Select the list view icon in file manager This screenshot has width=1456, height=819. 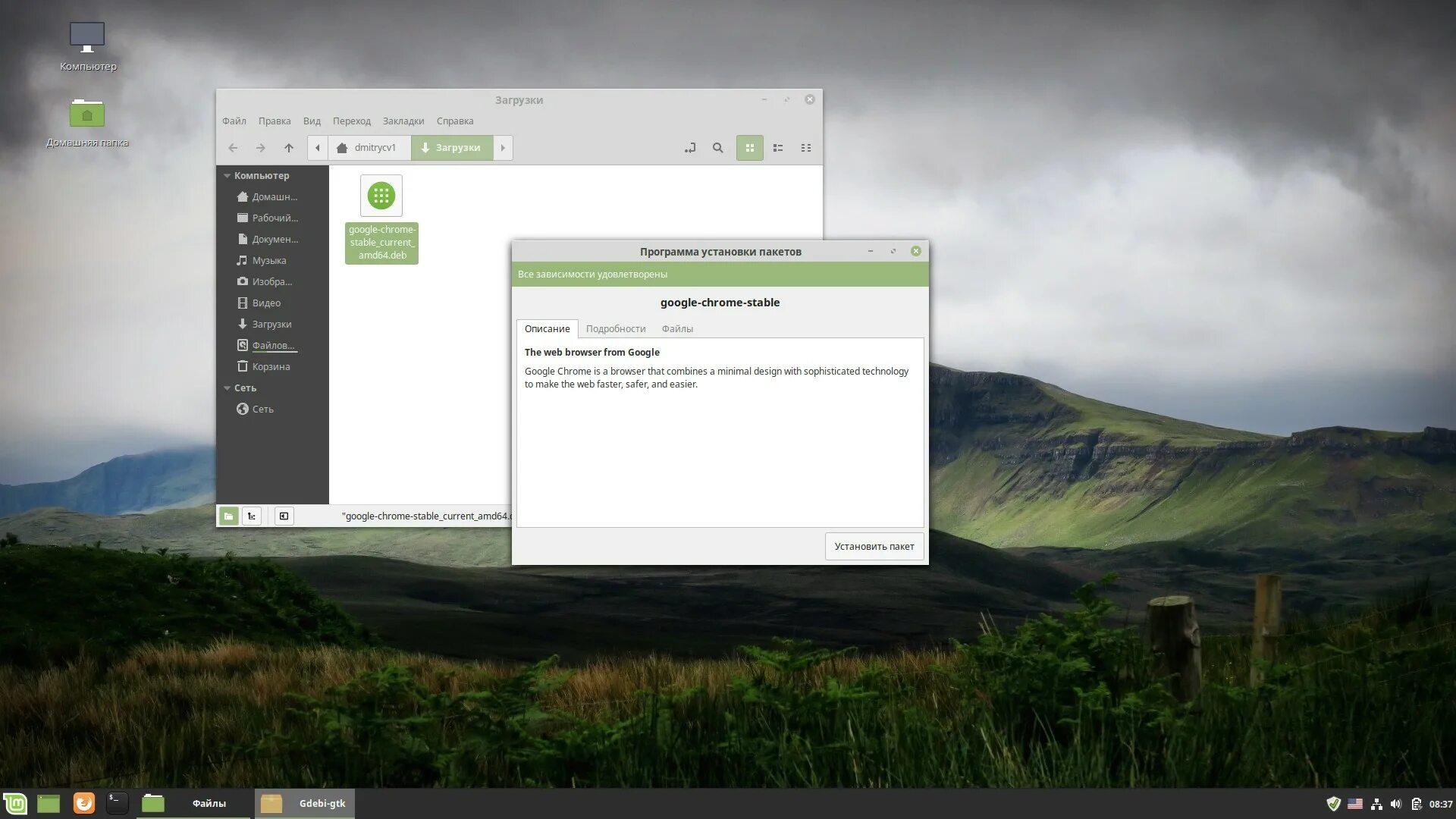[777, 147]
